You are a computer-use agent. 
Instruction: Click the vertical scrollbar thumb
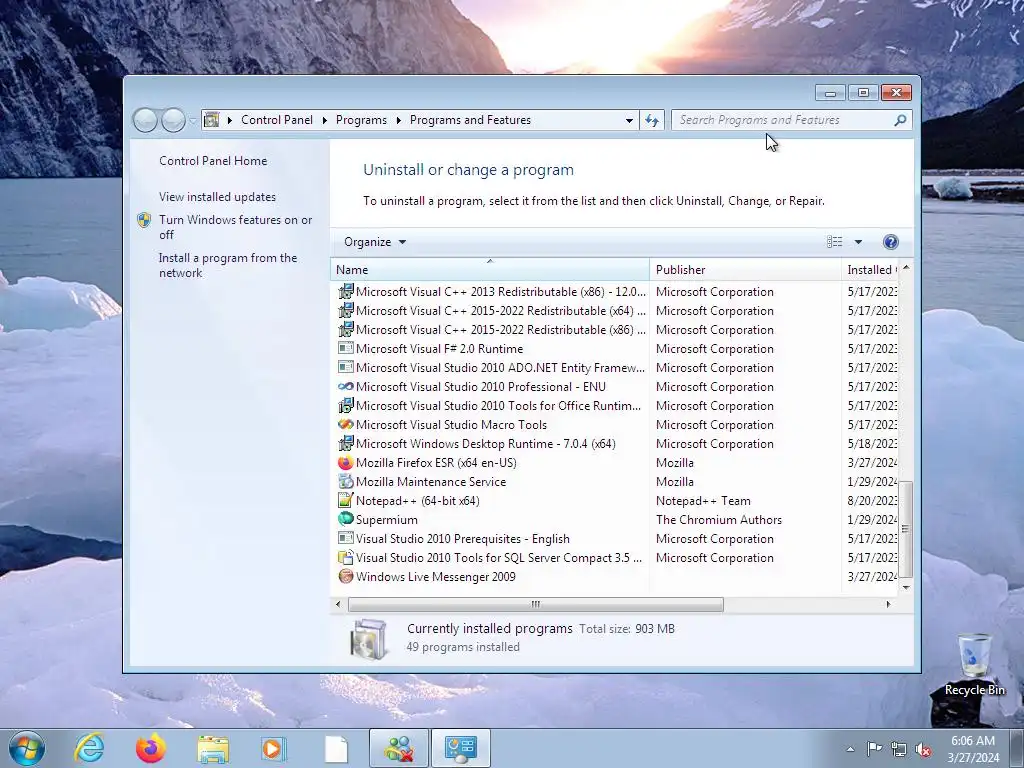[906, 530]
